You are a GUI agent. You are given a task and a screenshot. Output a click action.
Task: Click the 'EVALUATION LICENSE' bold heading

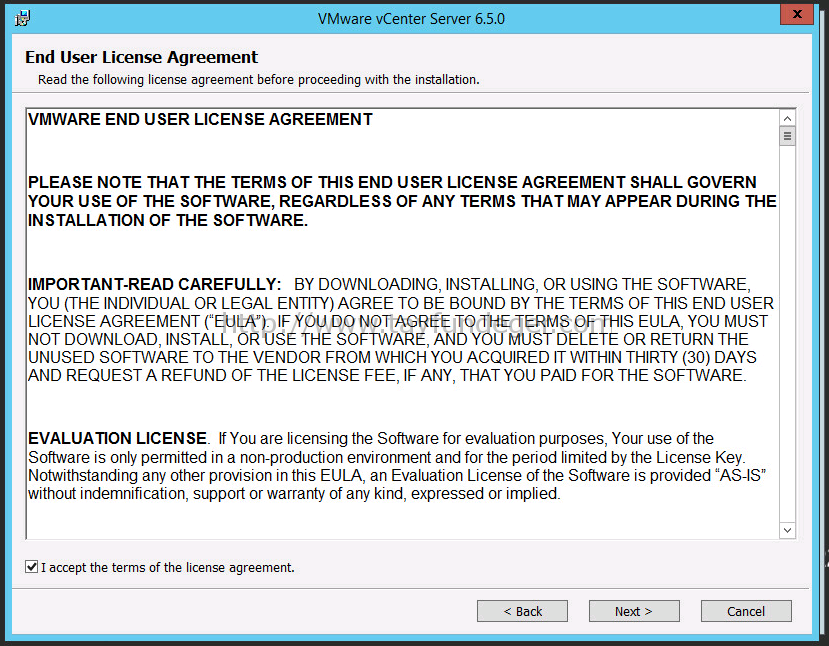click(117, 438)
